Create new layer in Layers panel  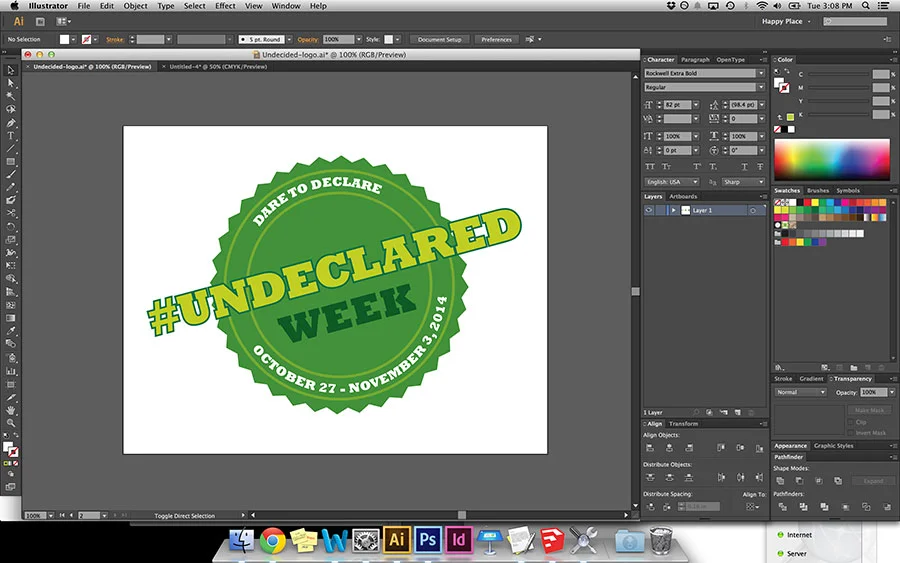tap(738, 413)
